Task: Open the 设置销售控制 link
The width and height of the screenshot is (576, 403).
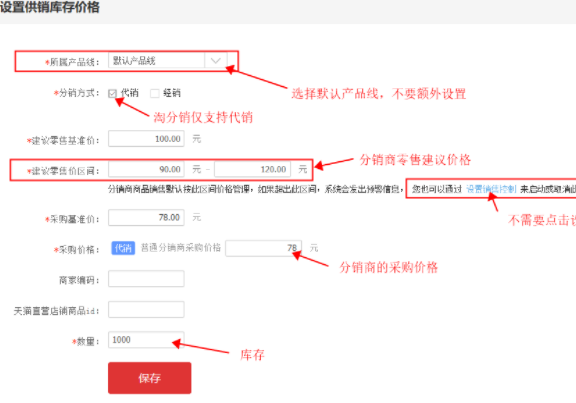Action: 491,189
